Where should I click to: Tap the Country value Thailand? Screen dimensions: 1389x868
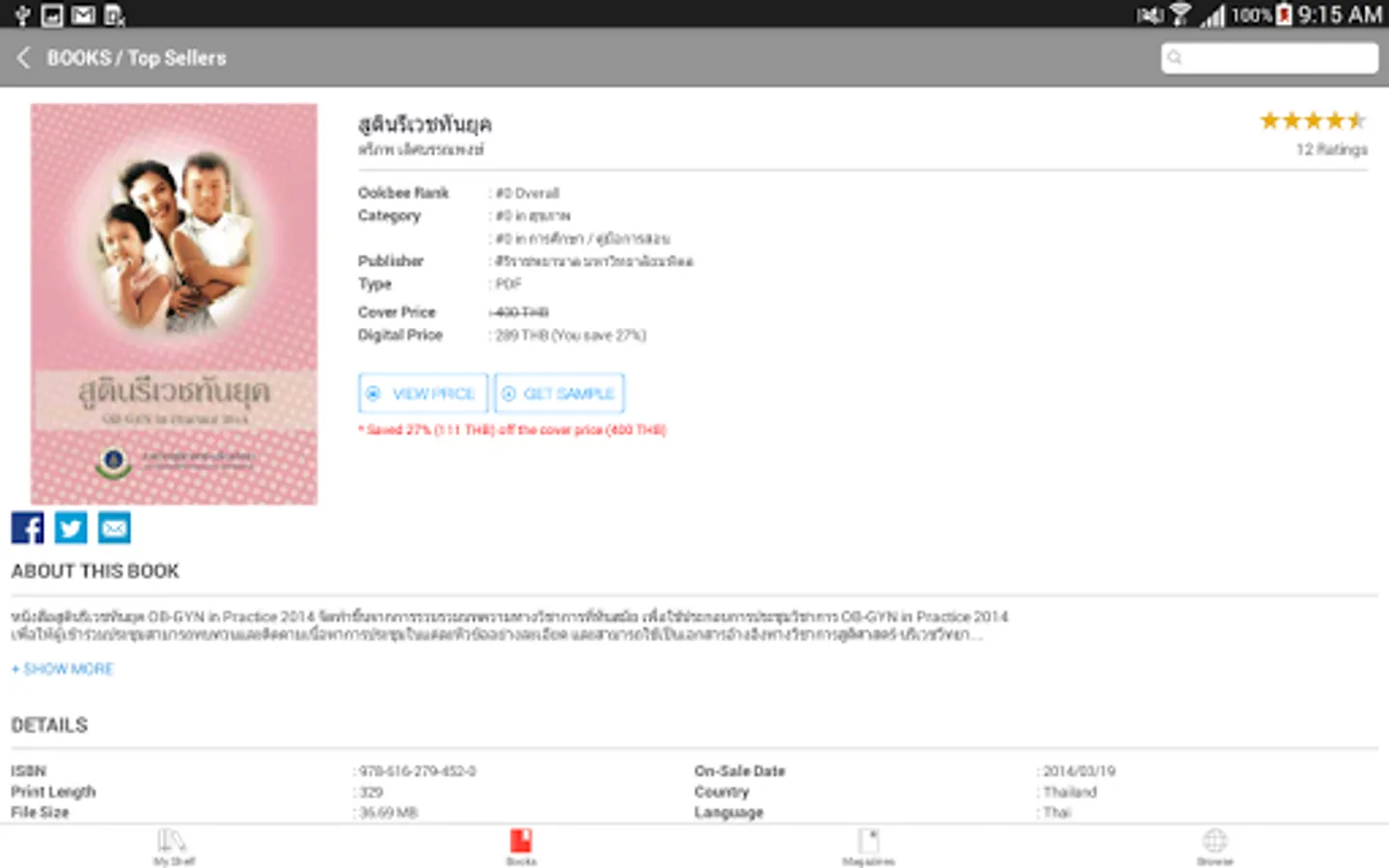click(x=1070, y=792)
